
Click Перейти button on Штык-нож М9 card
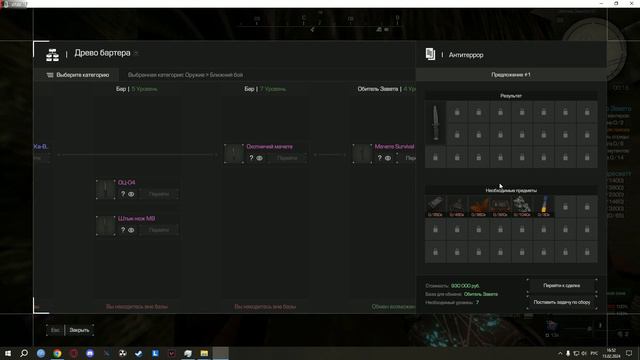point(159,230)
